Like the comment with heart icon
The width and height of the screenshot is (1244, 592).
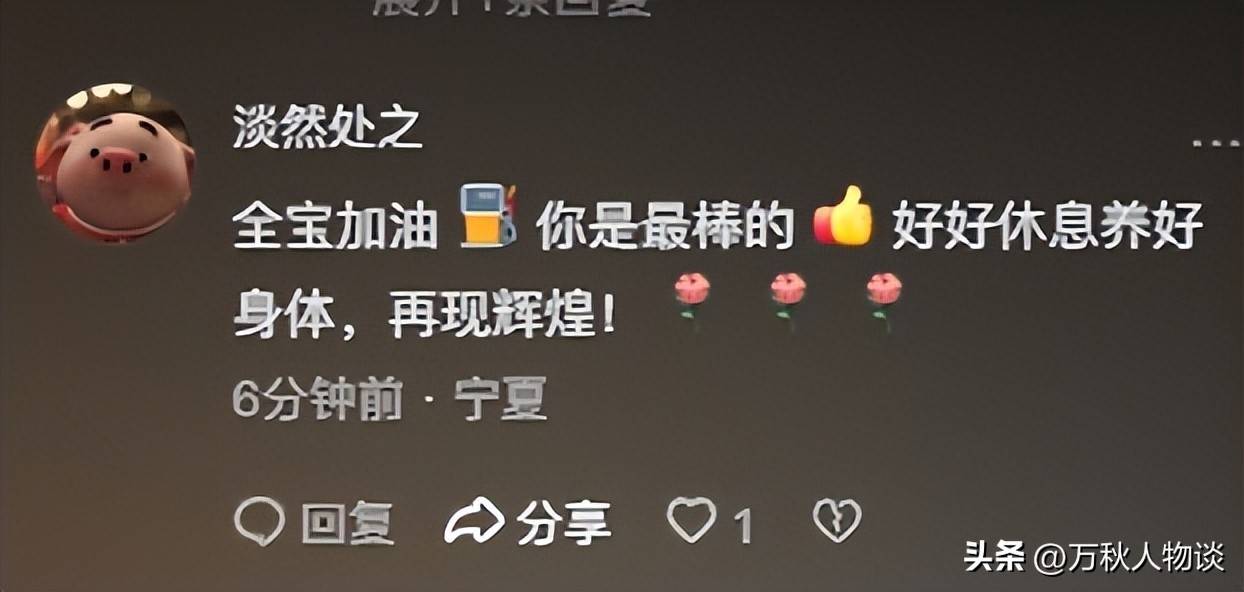click(692, 521)
